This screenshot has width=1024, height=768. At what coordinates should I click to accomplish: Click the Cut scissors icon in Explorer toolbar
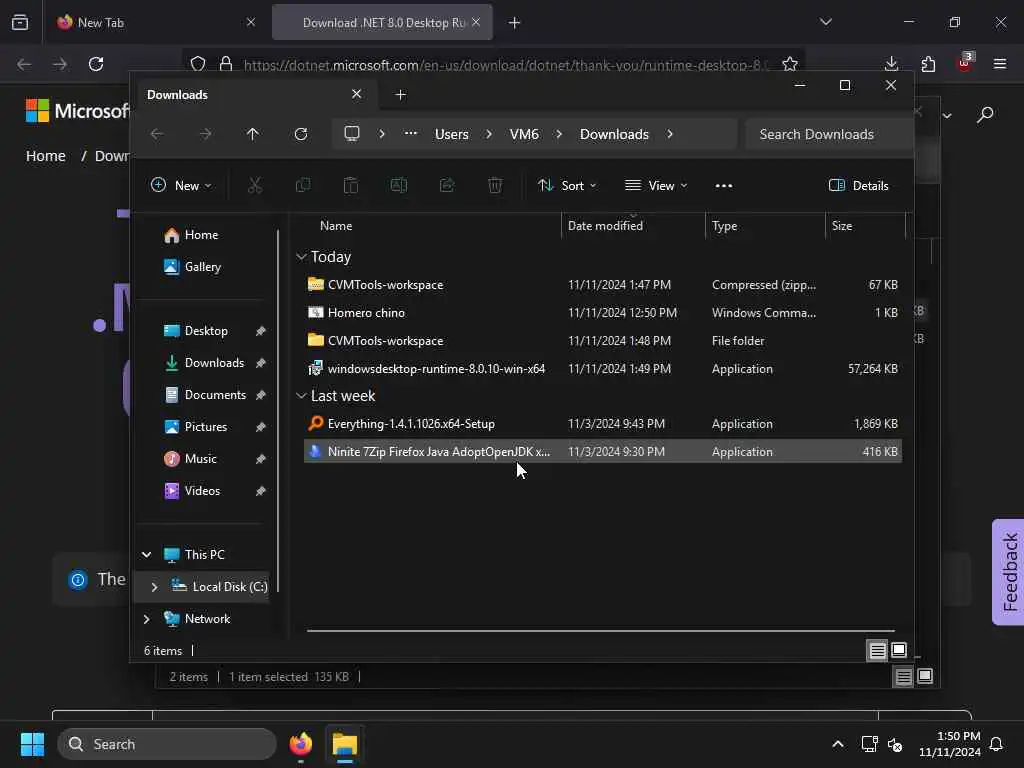[255, 185]
